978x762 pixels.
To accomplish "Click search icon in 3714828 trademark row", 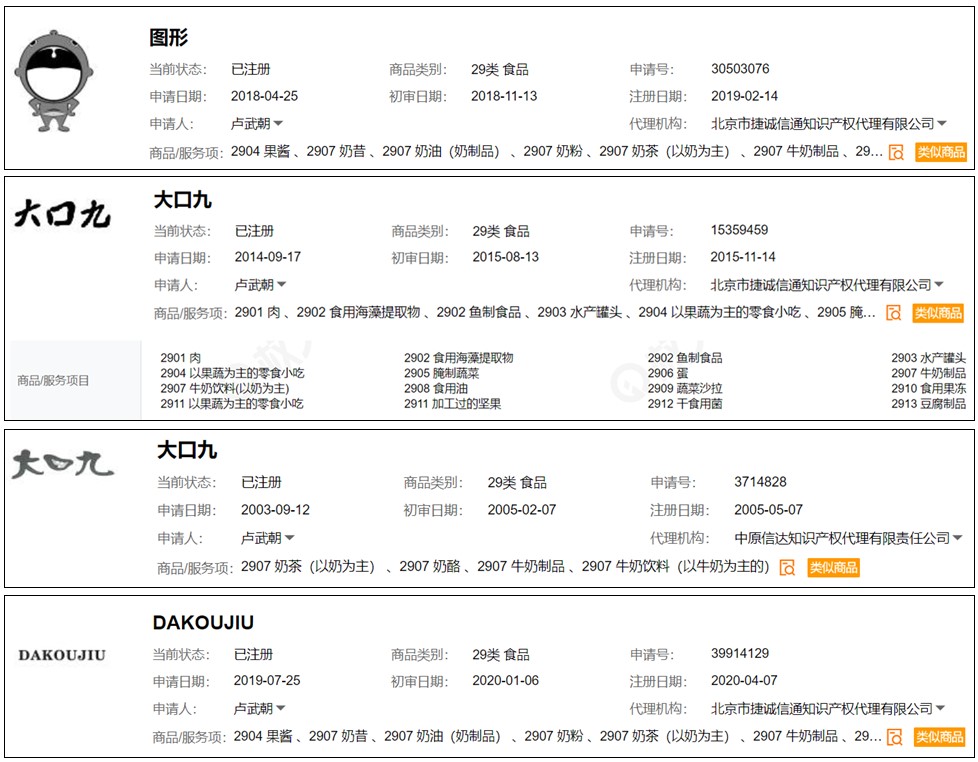I will pyautogui.click(x=788, y=567).
